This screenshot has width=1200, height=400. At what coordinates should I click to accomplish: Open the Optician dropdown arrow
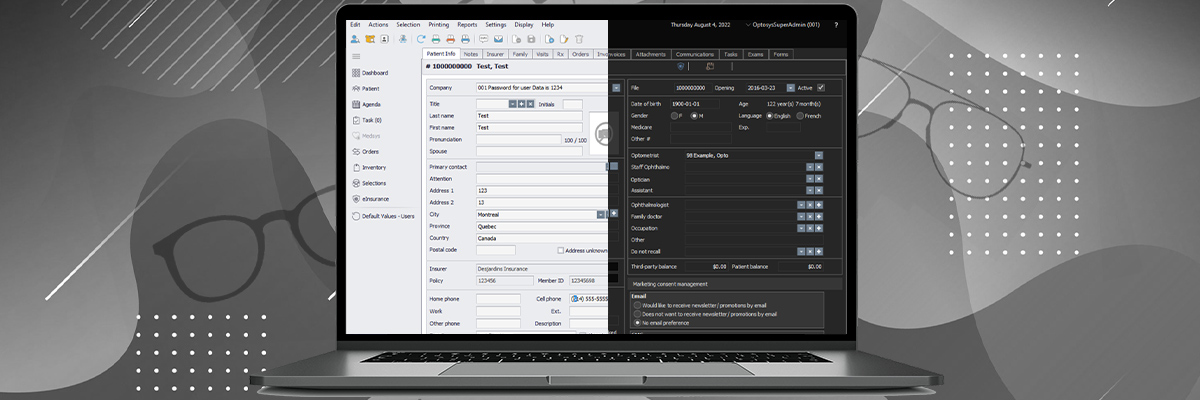tap(810, 178)
